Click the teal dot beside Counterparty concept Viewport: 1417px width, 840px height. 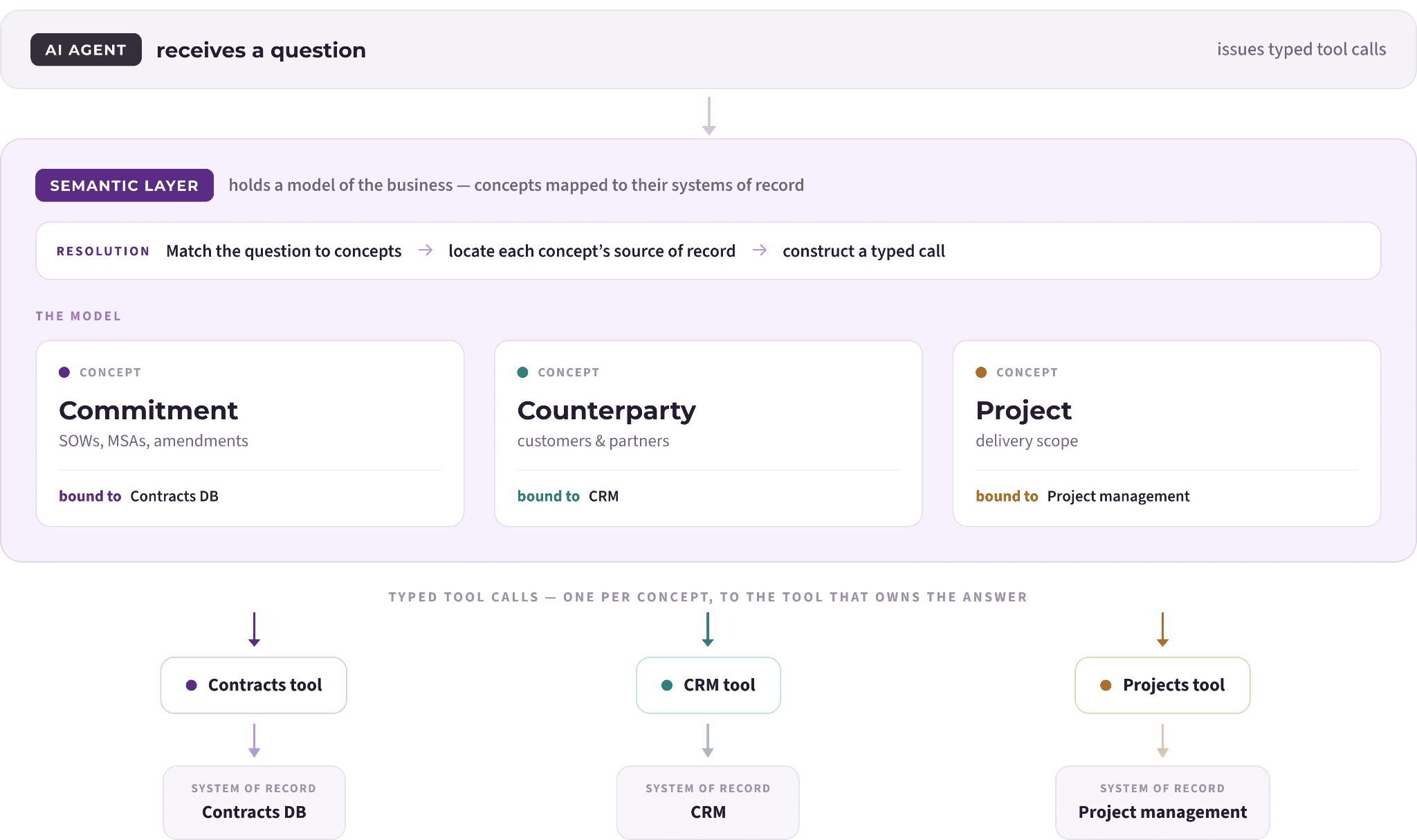coord(523,372)
